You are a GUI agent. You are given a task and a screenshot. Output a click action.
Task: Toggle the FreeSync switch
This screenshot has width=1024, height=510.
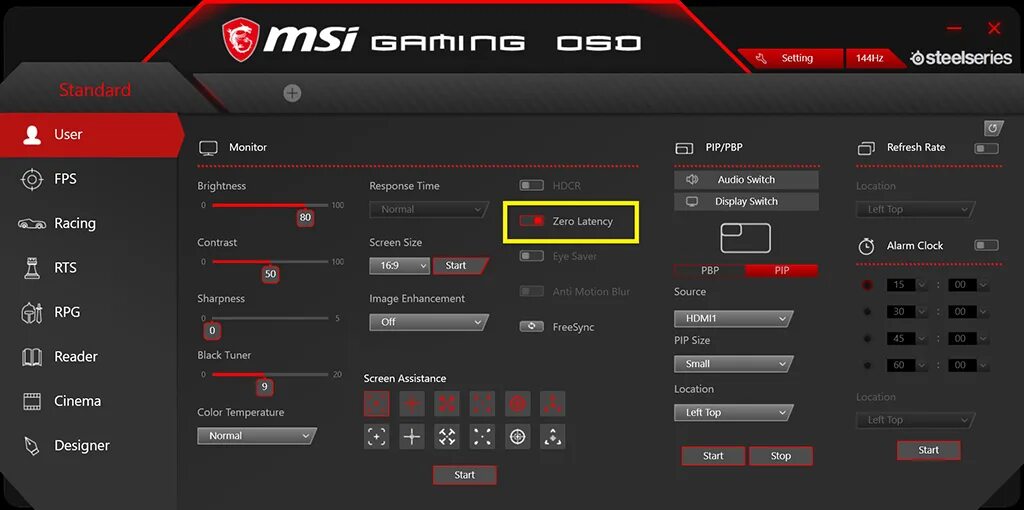532,327
